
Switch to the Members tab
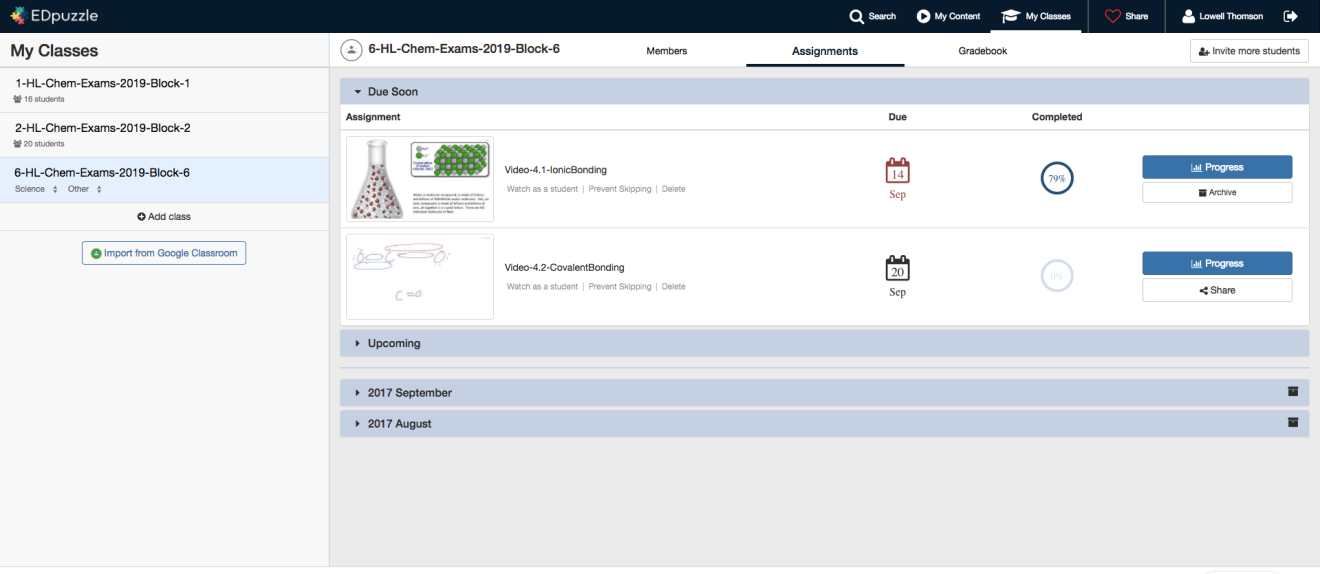coord(666,51)
